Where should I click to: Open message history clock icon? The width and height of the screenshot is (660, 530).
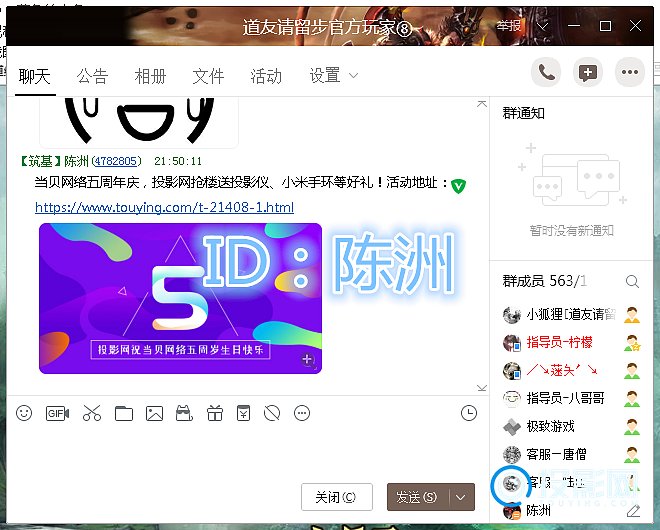[x=469, y=413]
